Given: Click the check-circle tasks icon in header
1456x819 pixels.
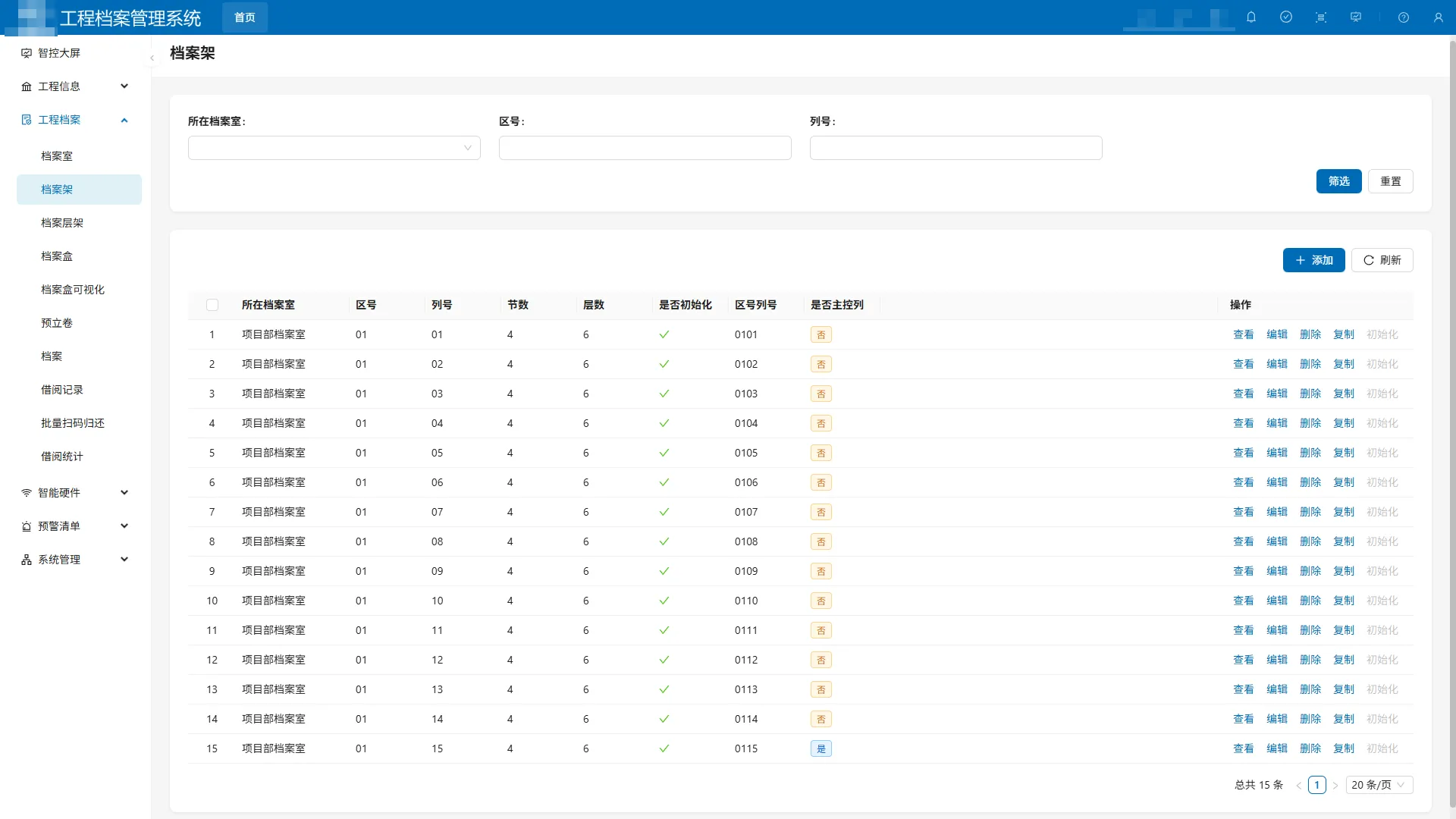Looking at the screenshot, I should pyautogui.click(x=1286, y=17).
